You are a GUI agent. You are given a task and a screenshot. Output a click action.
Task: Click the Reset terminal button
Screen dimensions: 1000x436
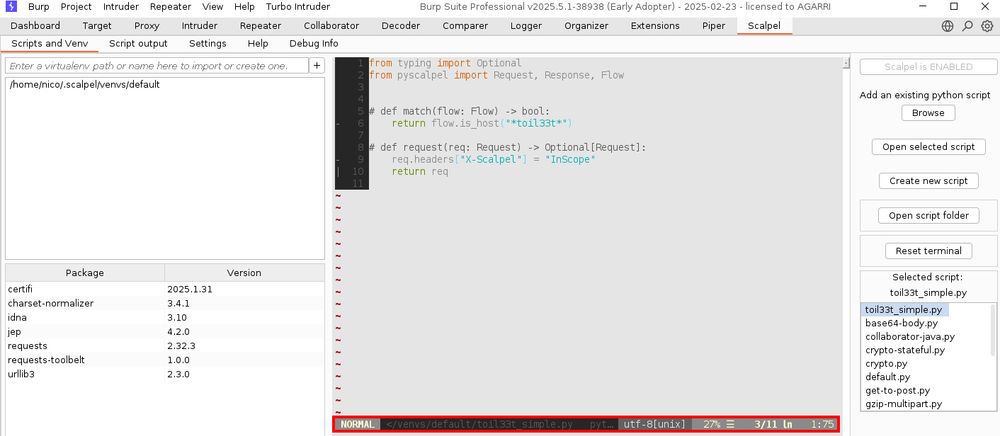tap(928, 251)
